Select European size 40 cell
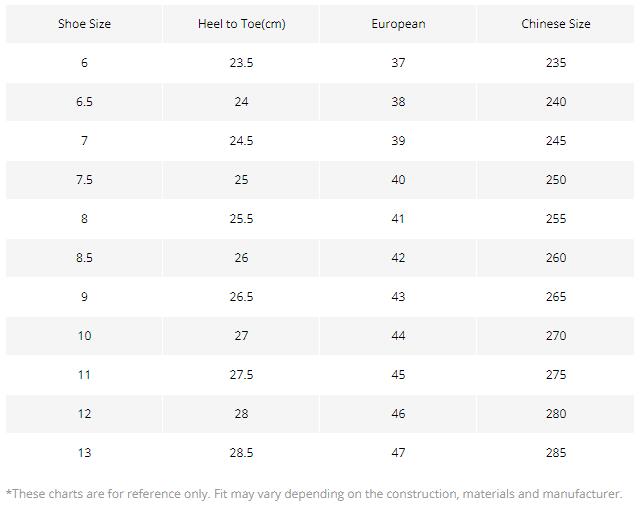Screen dimensions: 642x518 398,179
